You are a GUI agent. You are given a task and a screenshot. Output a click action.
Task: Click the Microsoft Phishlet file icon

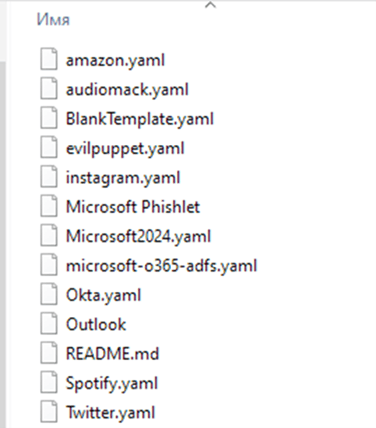(x=49, y=206)
